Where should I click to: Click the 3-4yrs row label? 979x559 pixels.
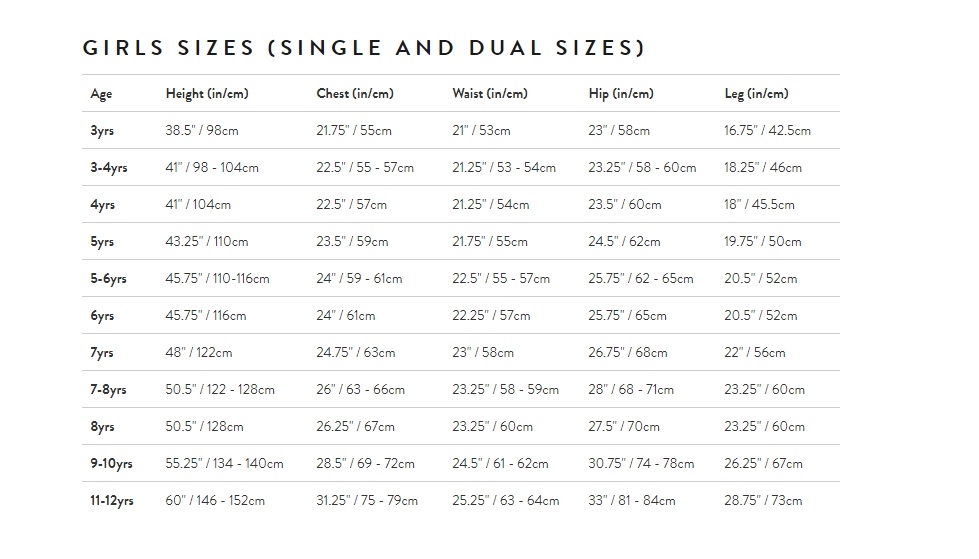109,167
